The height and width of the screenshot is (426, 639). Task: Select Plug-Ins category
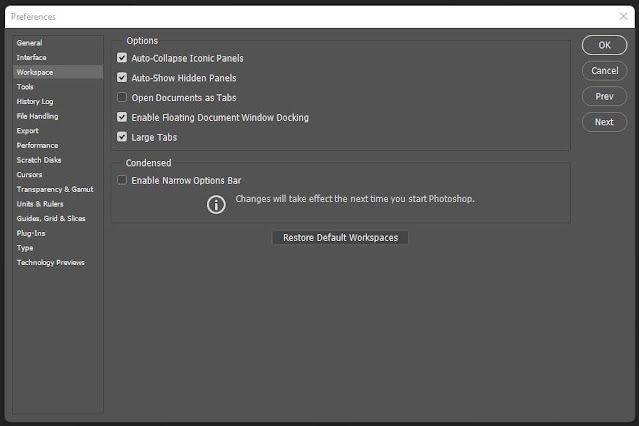pos(58,233)
